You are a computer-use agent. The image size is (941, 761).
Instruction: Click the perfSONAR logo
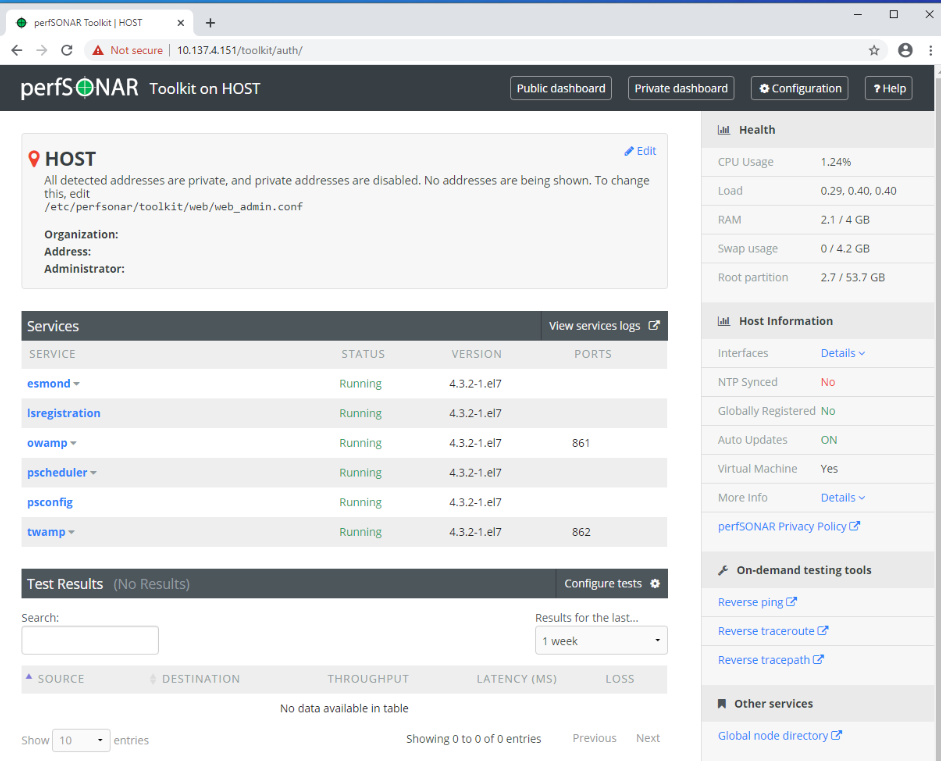(79, 88)
